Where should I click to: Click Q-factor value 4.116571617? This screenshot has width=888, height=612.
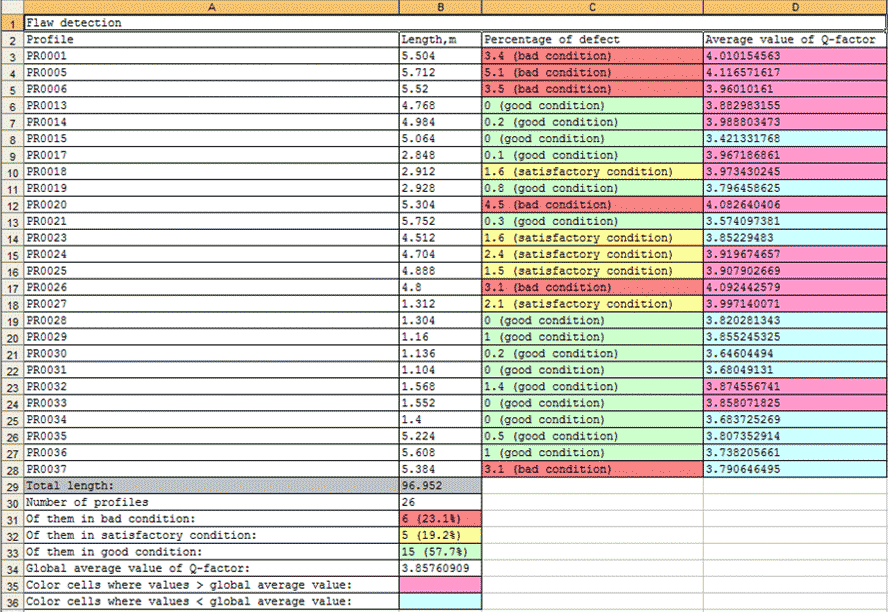(x=794, y=72)
